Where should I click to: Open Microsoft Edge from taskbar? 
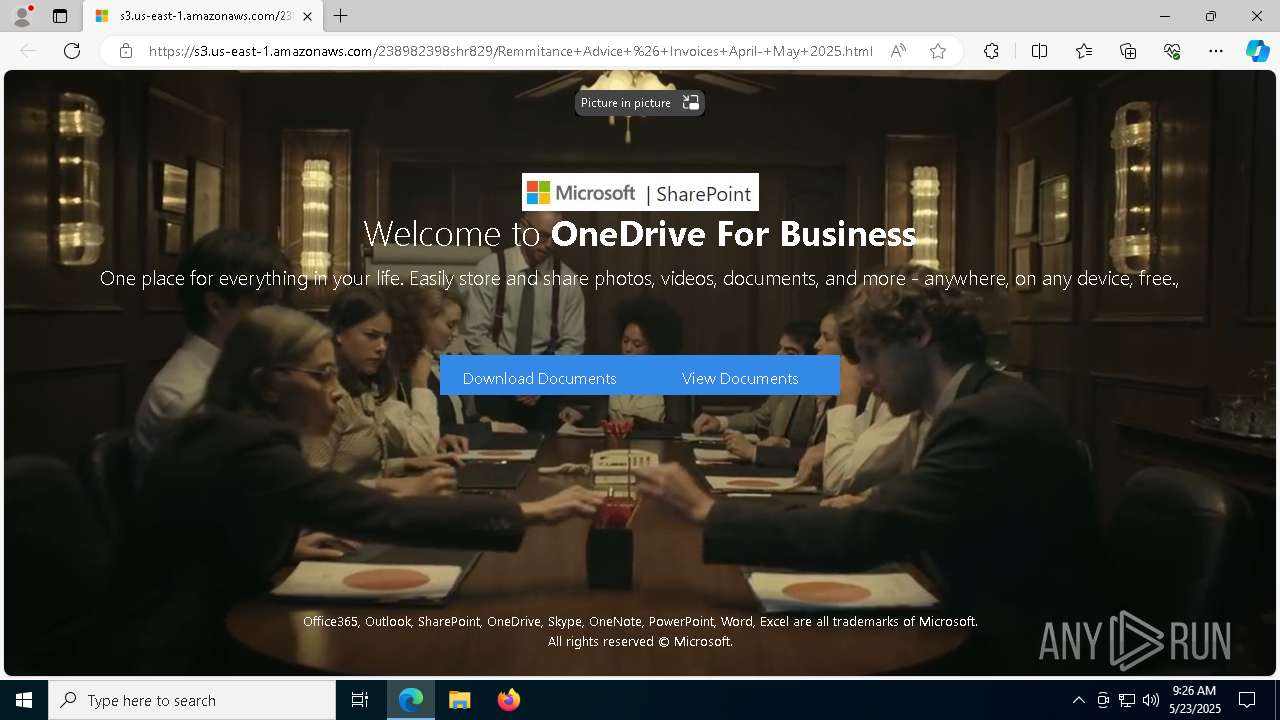coord(411,700)
